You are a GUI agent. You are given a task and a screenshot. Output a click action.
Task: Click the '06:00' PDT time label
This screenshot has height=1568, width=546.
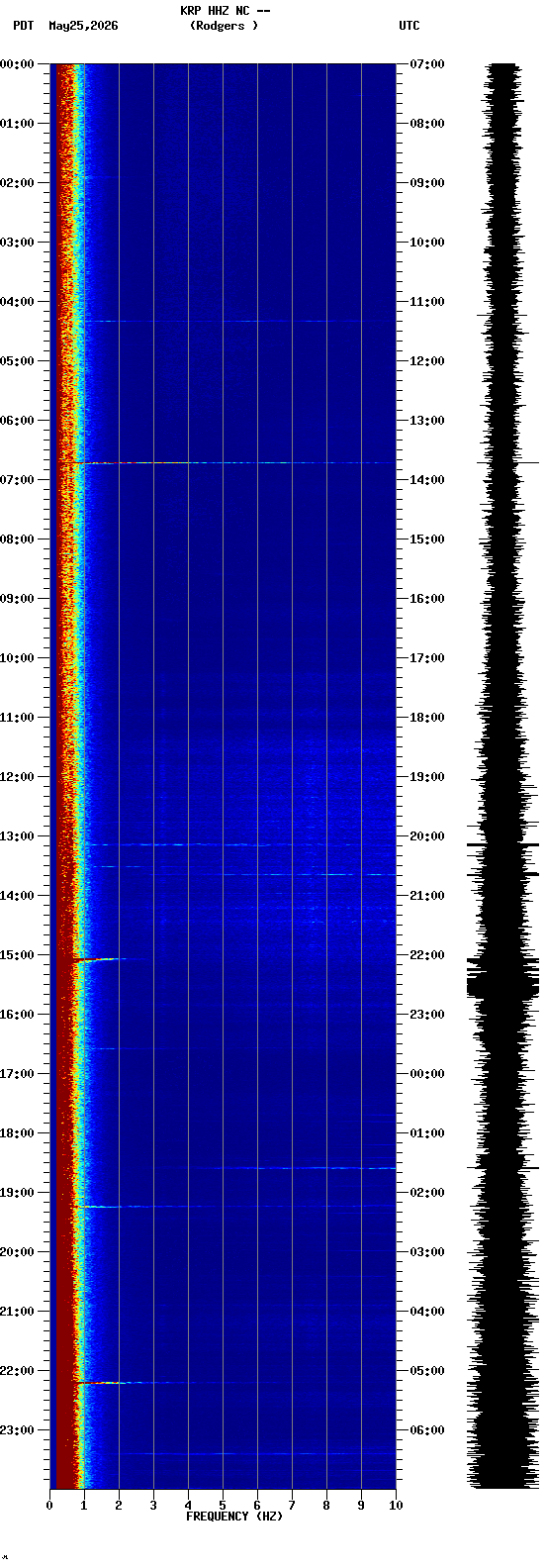click(x=18, y=421)
